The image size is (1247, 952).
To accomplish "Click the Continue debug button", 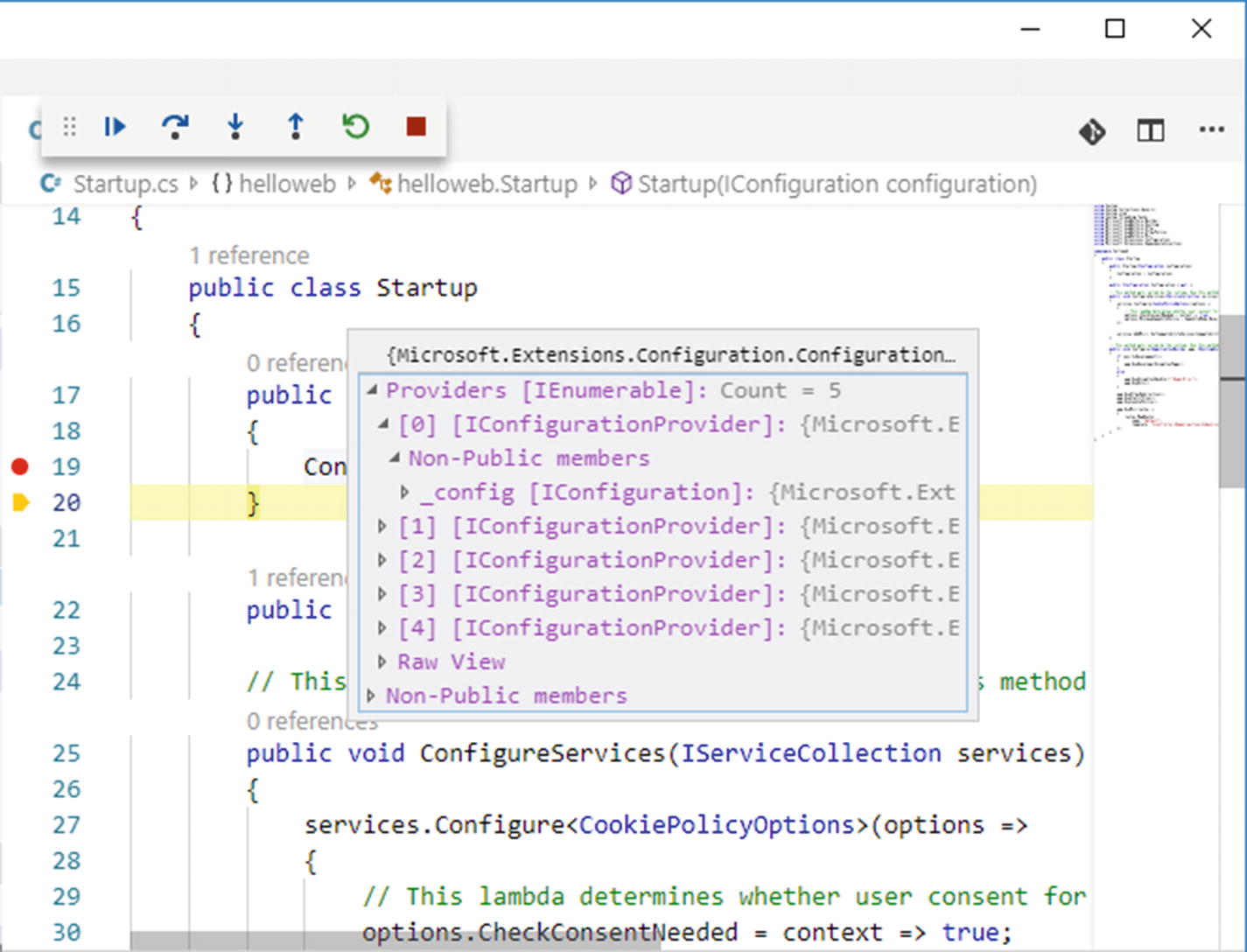I will point(115,128).
